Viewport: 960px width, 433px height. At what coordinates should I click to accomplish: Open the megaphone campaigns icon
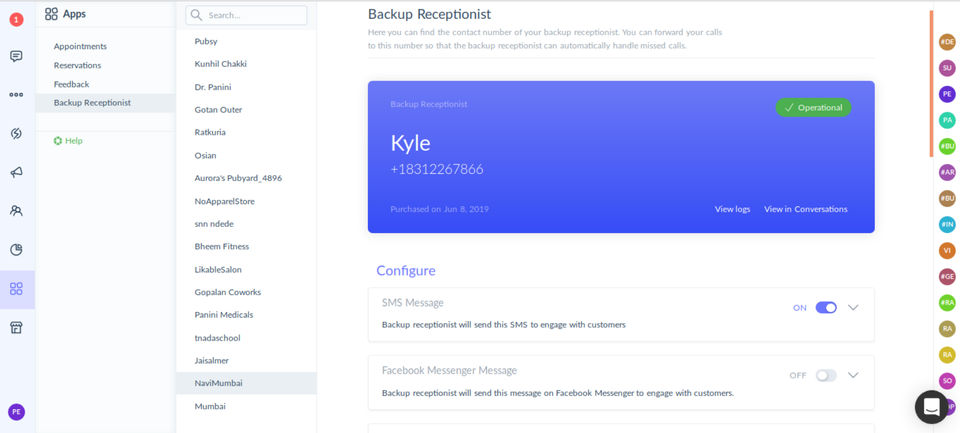16,172
